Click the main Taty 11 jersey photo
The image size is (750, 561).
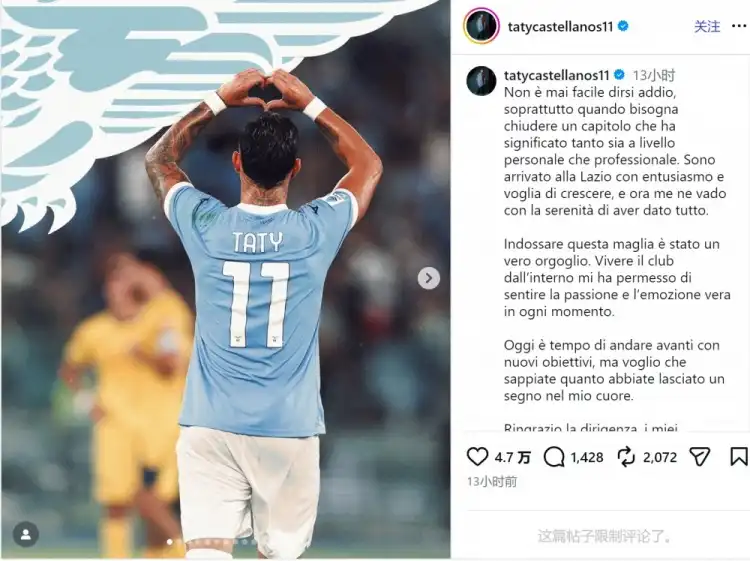tap(226, 279)
